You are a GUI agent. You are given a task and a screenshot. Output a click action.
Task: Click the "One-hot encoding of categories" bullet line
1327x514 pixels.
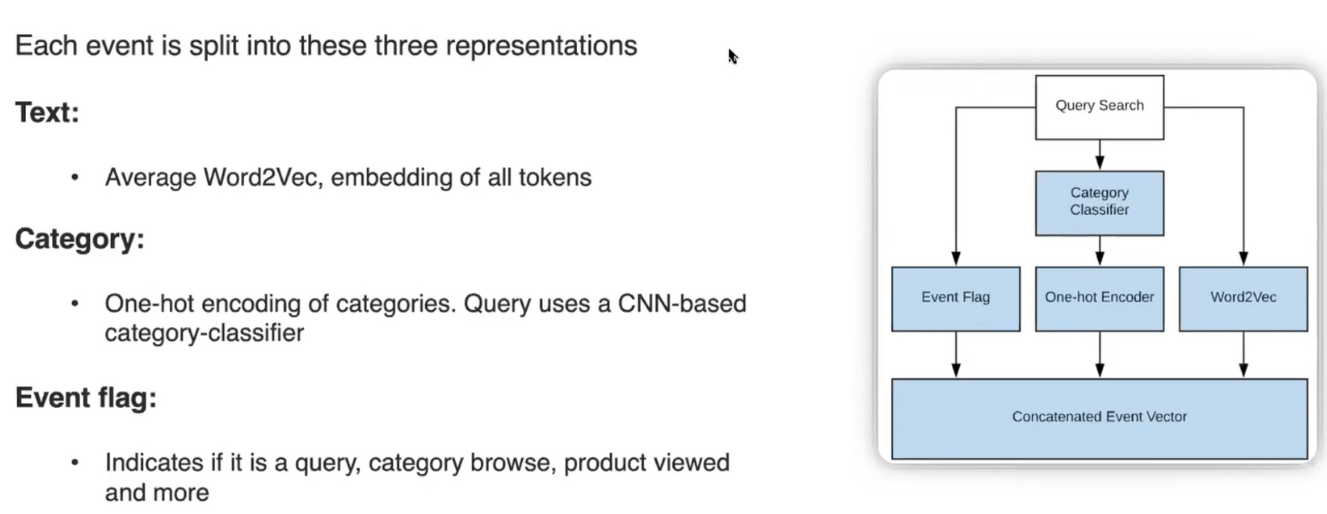click(425, 304)
